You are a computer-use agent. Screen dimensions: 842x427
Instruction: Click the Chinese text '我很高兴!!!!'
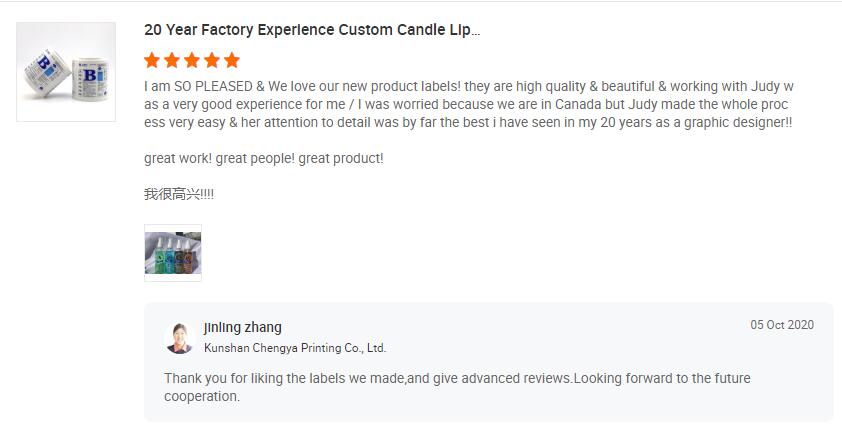[179, 194]
